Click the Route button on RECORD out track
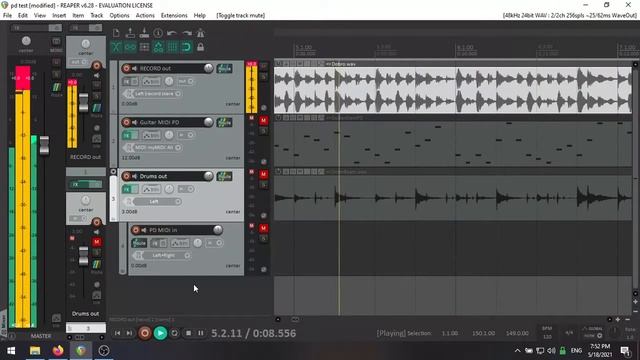640x360 pixels. coord(224,68)
